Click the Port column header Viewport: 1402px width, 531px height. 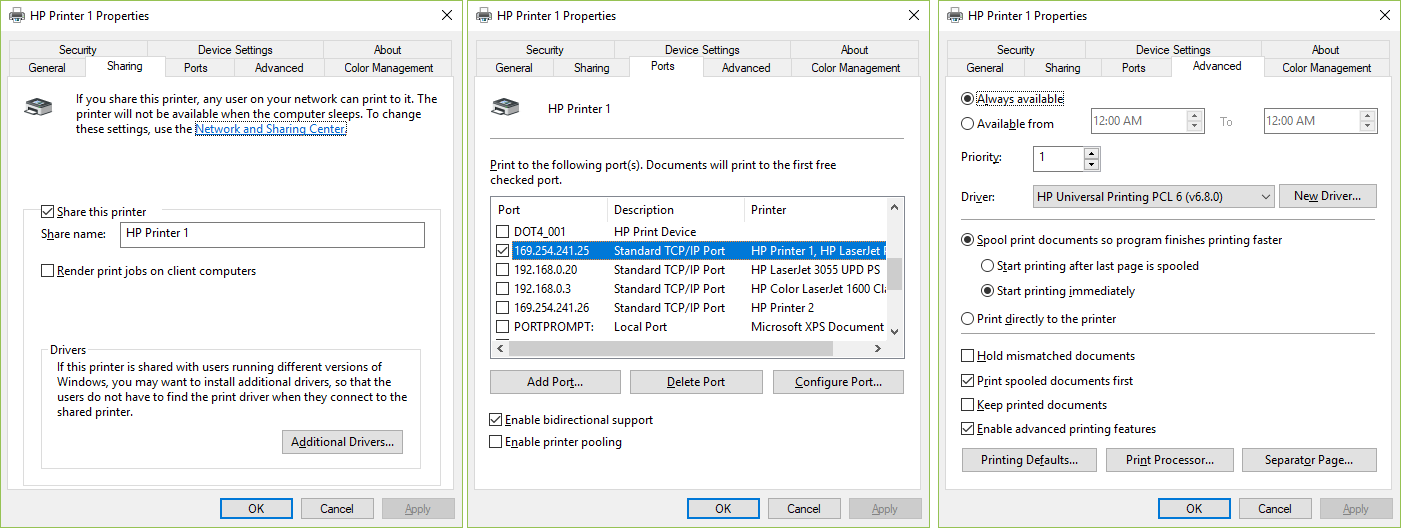550,210
